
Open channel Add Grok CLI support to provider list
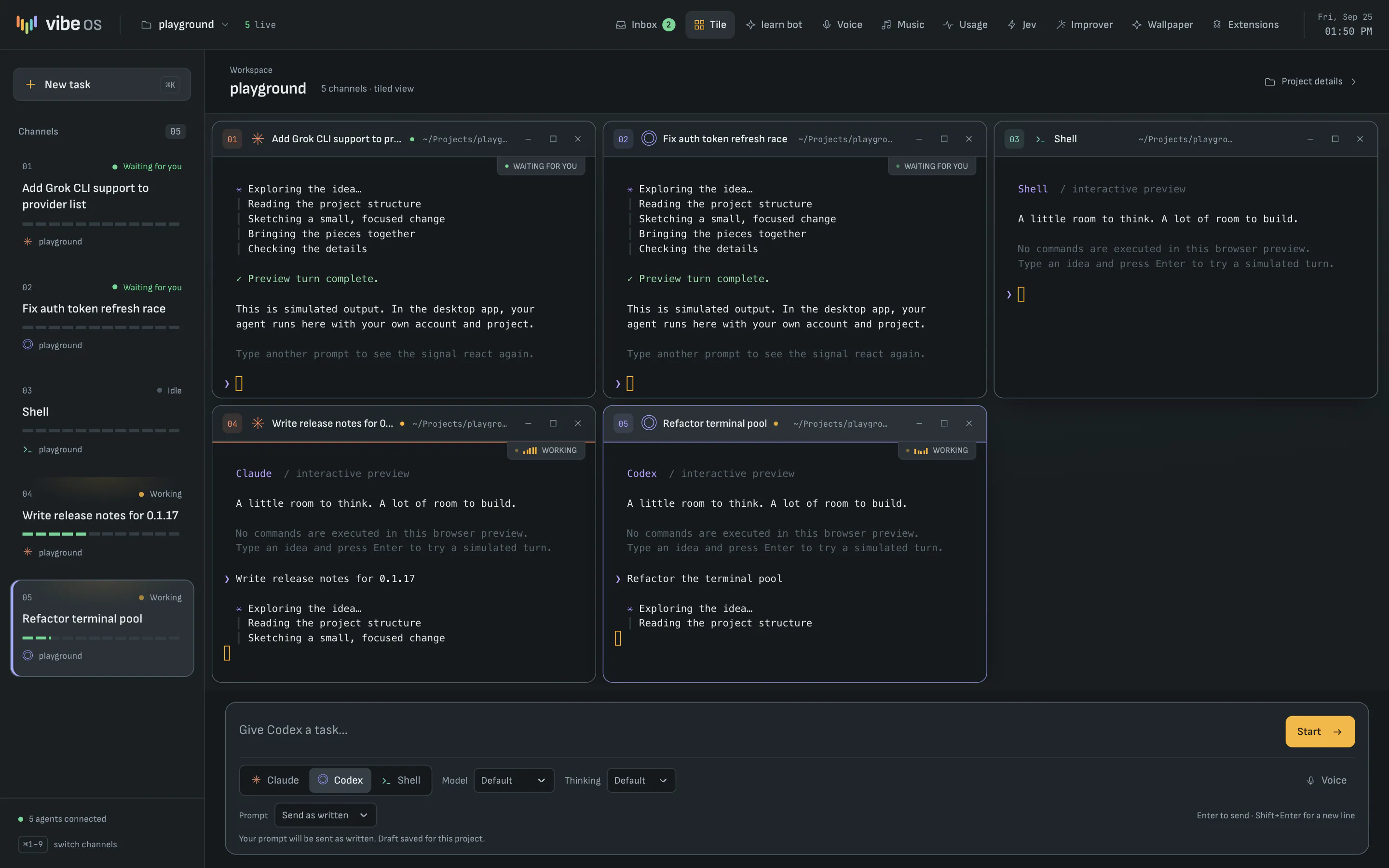coord(102,204)
